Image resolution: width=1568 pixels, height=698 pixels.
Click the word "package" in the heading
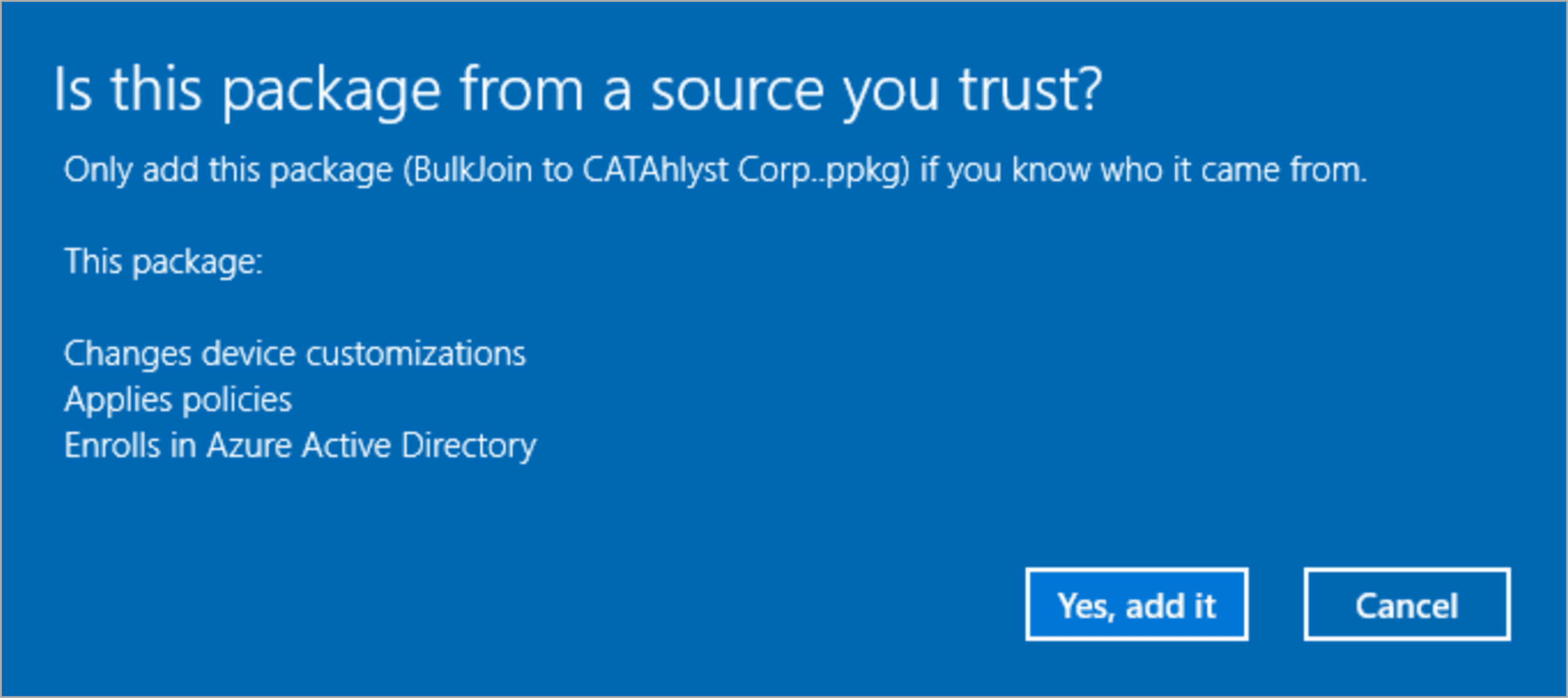click(x=331, y=90)
